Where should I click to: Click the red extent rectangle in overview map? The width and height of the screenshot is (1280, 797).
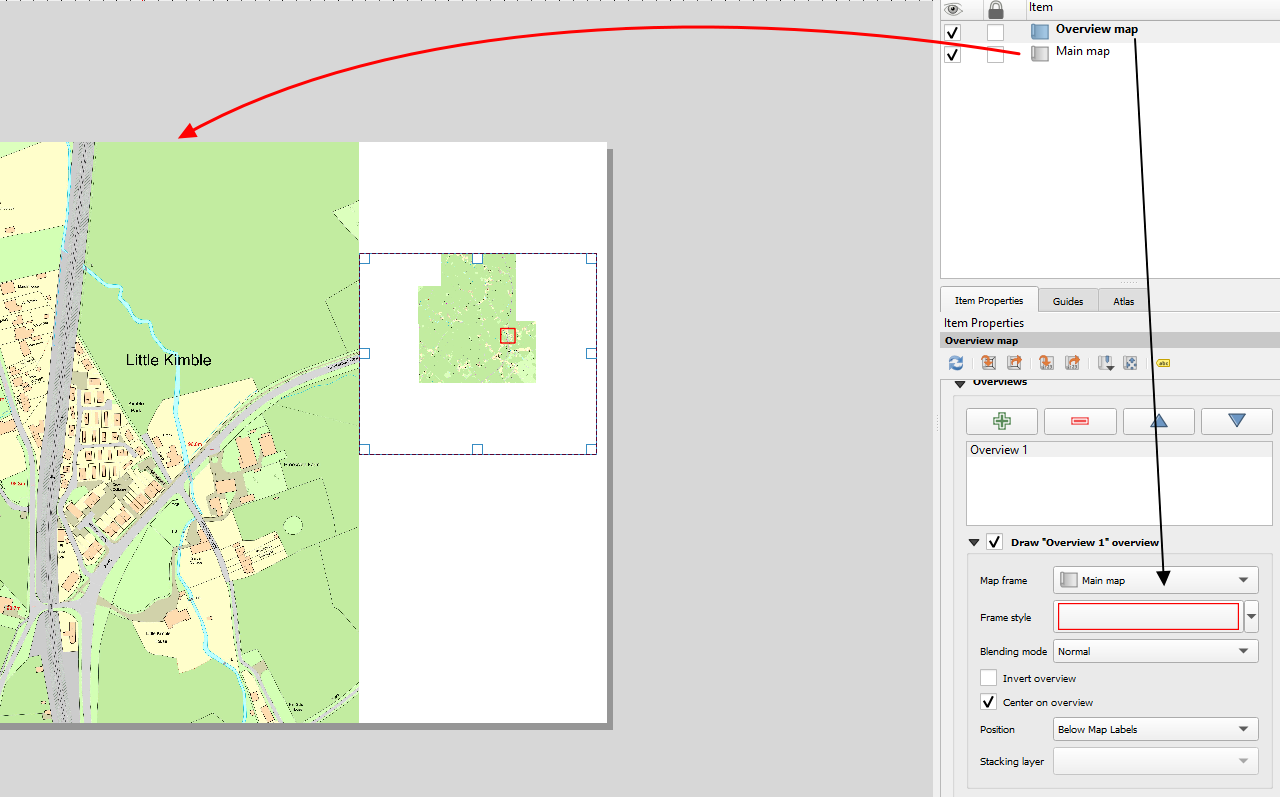pos(507,336)
